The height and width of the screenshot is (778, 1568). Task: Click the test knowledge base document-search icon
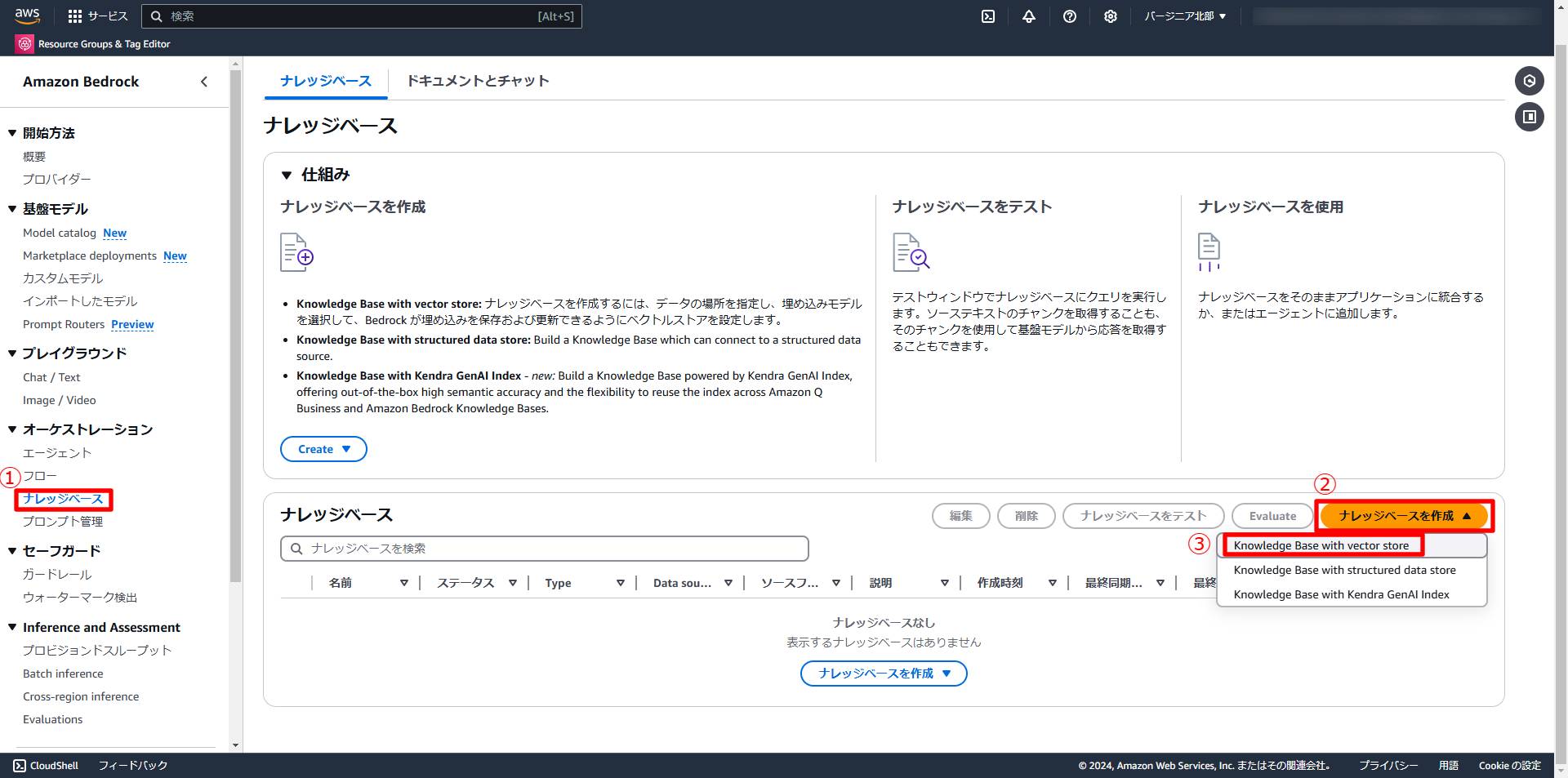coord(911,252)
